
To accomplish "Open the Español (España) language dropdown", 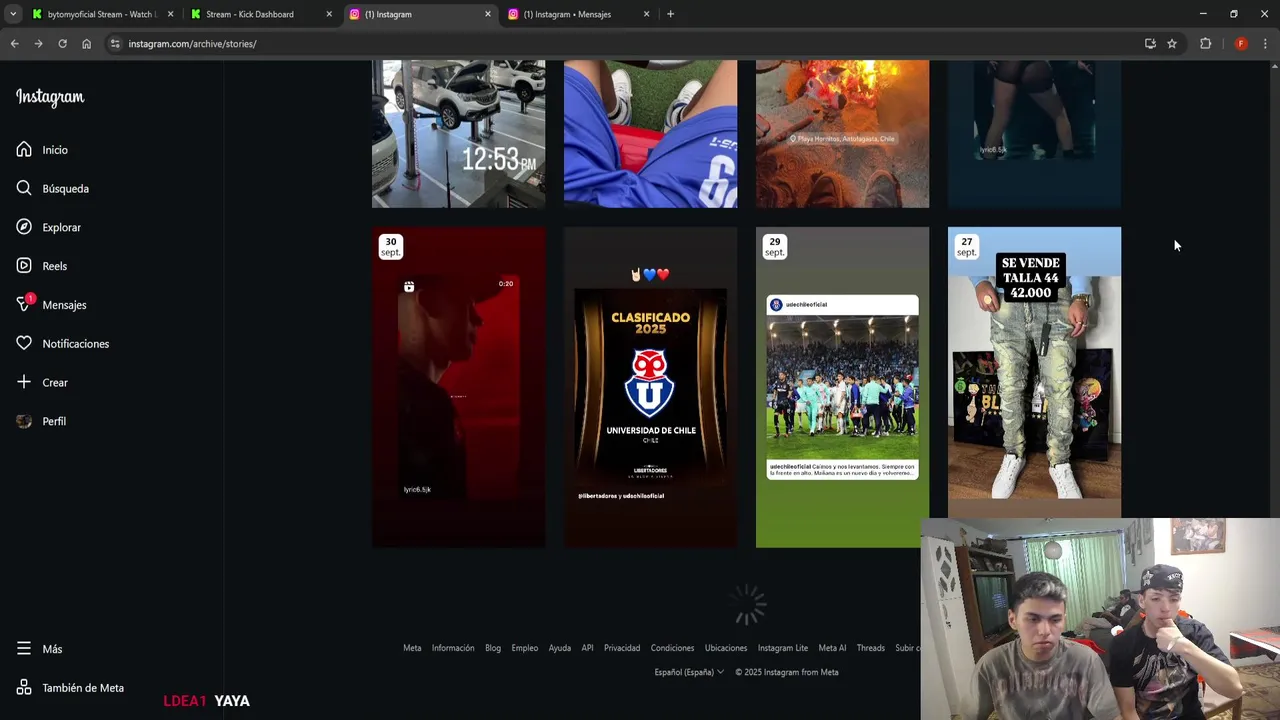I will point(689,672).
